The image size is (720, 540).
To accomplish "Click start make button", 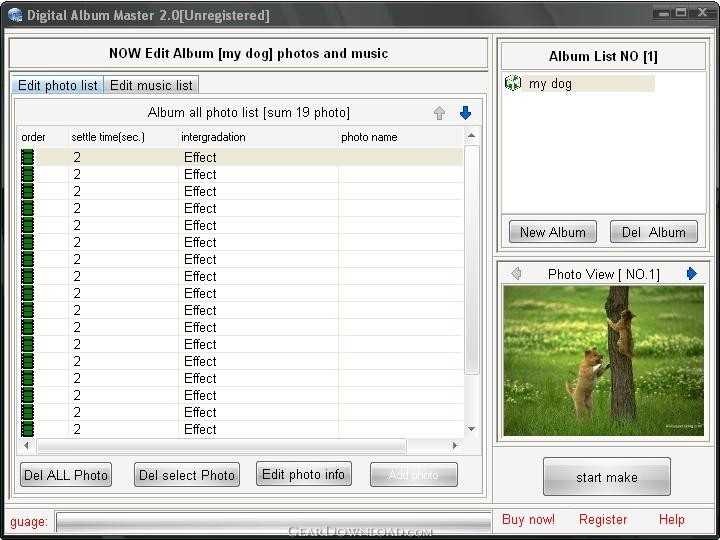I will point(607,477).
